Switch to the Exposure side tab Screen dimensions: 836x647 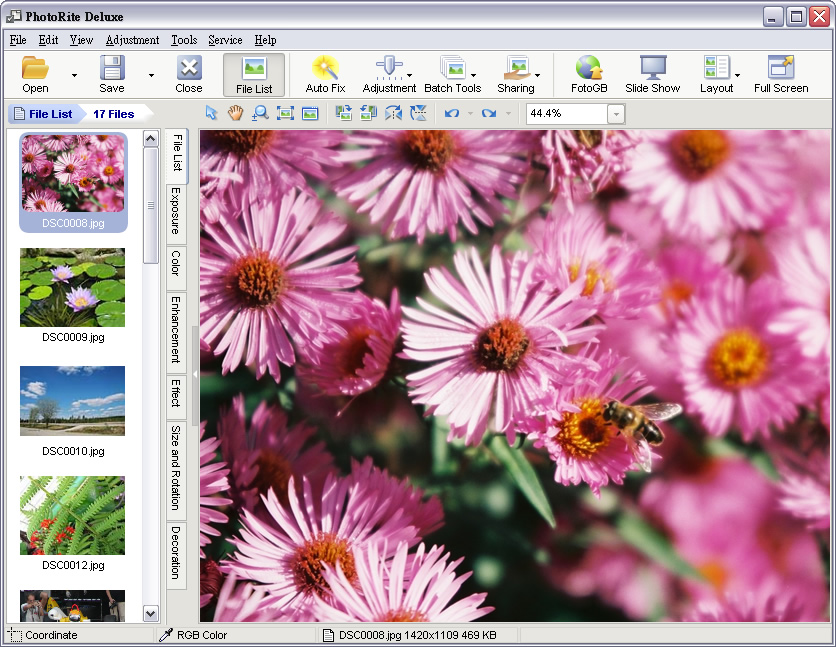click(x=176, y=211)
